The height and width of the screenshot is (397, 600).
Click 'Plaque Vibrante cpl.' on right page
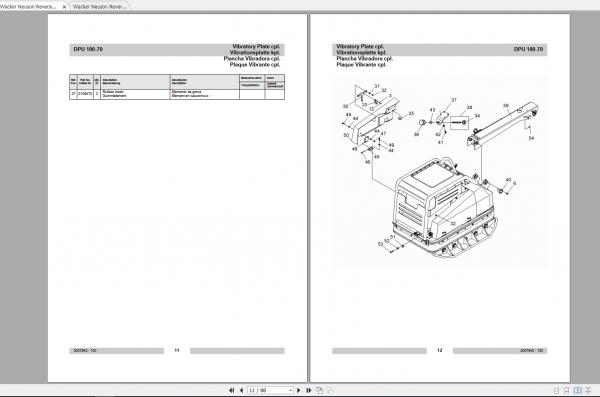coord(361,65)
